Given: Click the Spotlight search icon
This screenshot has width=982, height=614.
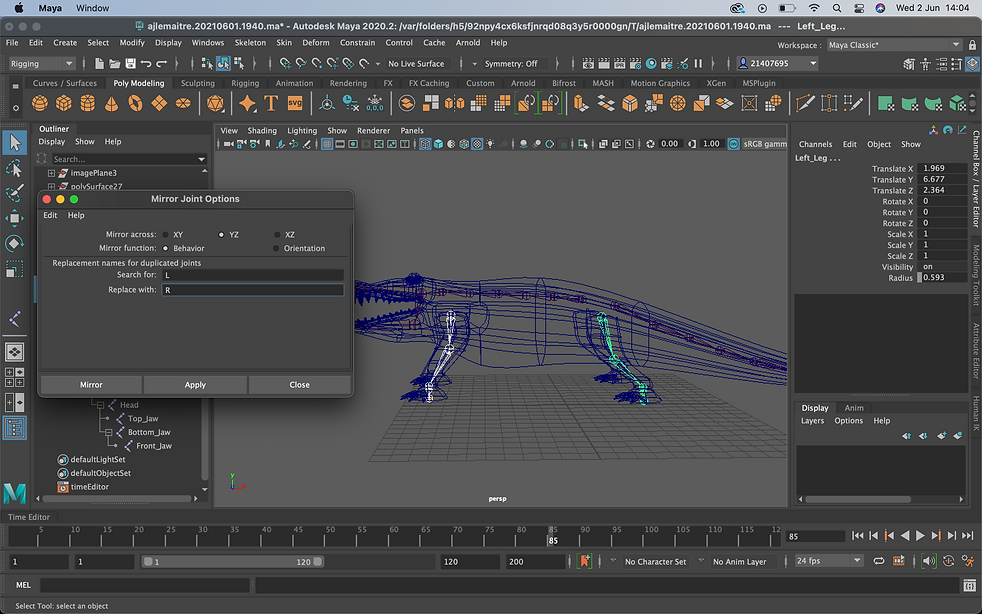Looking at the screenshot, I should click(837, 8).
